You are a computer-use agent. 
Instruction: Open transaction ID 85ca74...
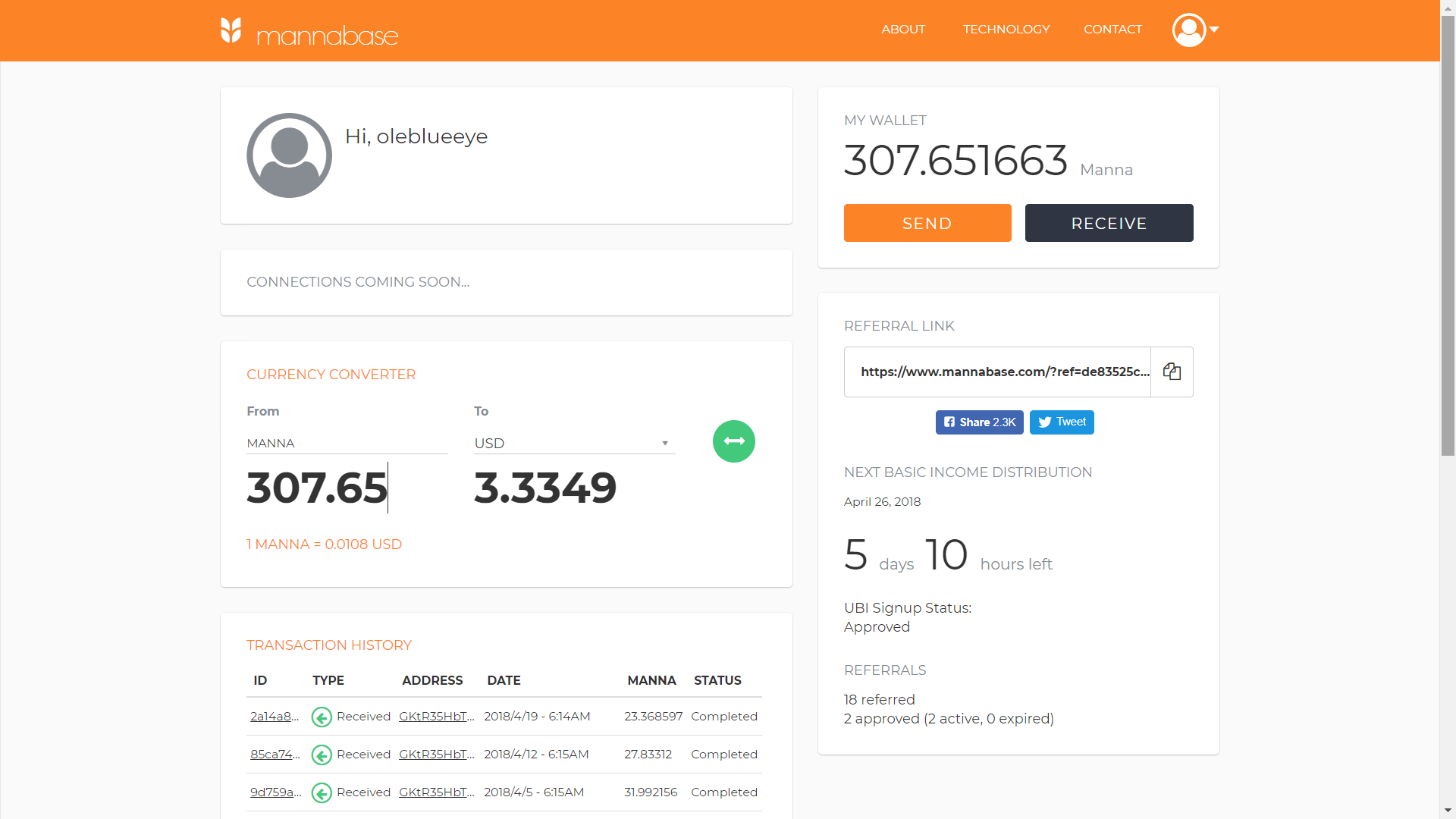(275, 755)
